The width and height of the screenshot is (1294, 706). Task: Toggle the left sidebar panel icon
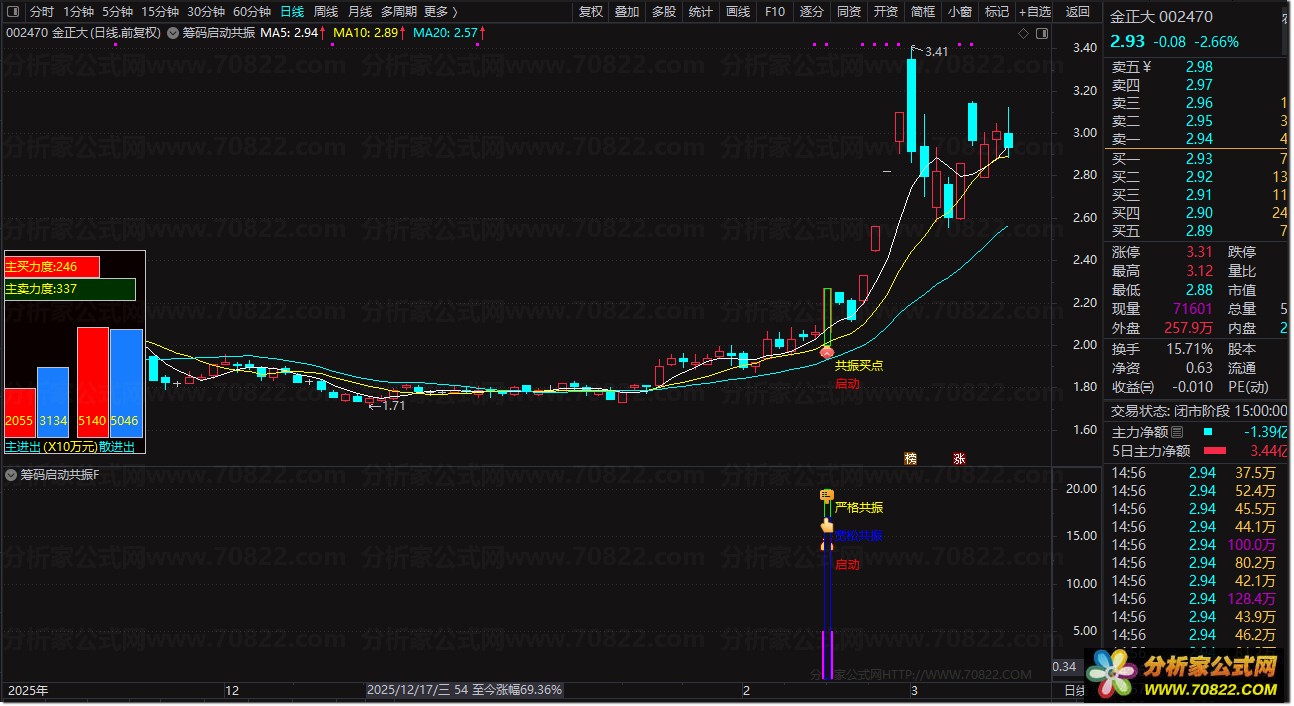(x=13, y=12)
